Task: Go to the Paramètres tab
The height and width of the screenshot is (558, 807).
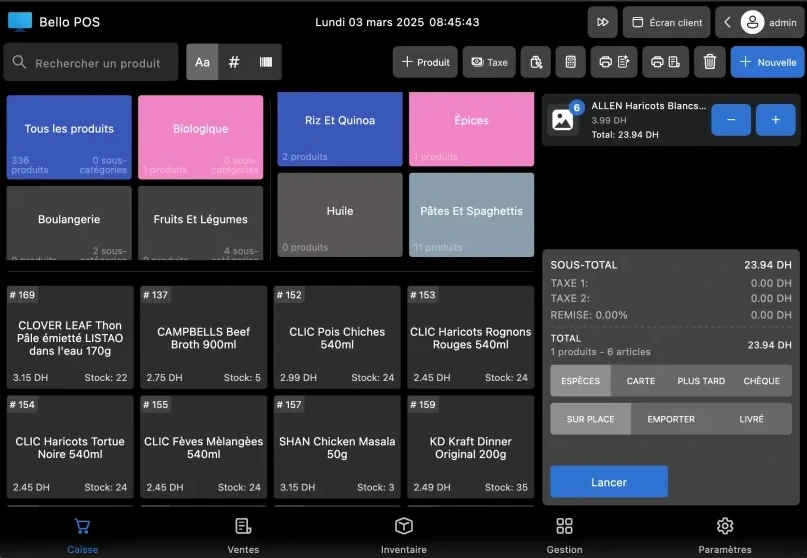Action: click(725, 535)
